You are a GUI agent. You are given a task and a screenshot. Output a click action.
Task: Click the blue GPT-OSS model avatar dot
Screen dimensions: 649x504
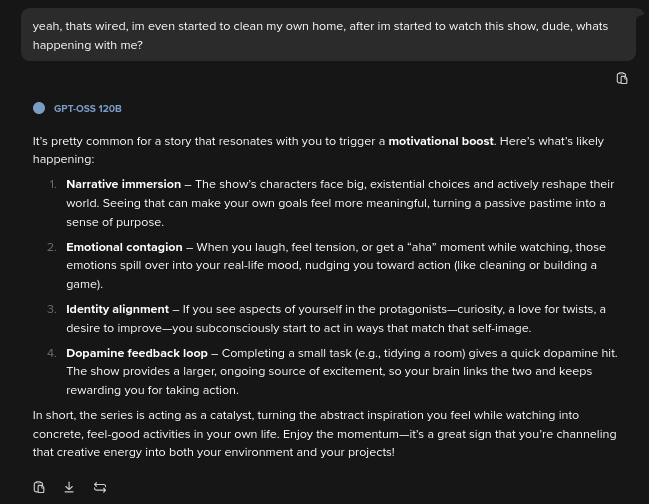click(x=39, y=108)
